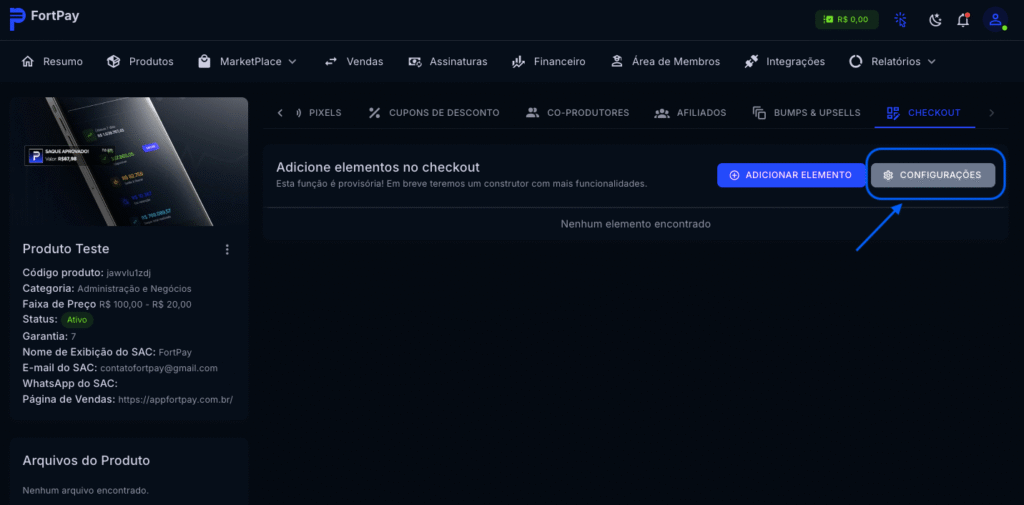Click the R$ 0,00 balance badge
This screenshot has width=1024, height=505.
pos(846,19)
